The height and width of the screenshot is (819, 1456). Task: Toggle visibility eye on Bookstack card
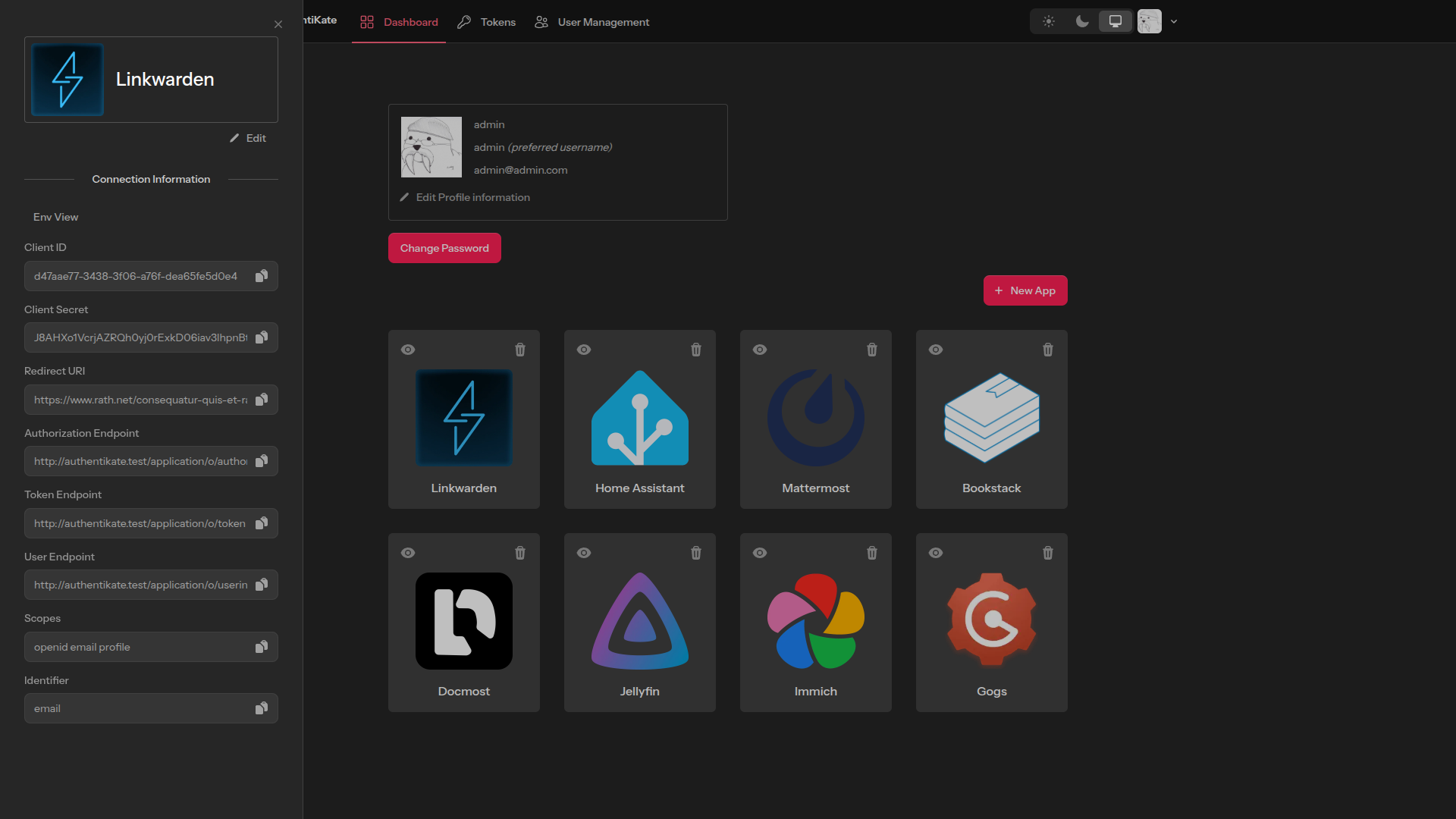click(x=936, y=350)
